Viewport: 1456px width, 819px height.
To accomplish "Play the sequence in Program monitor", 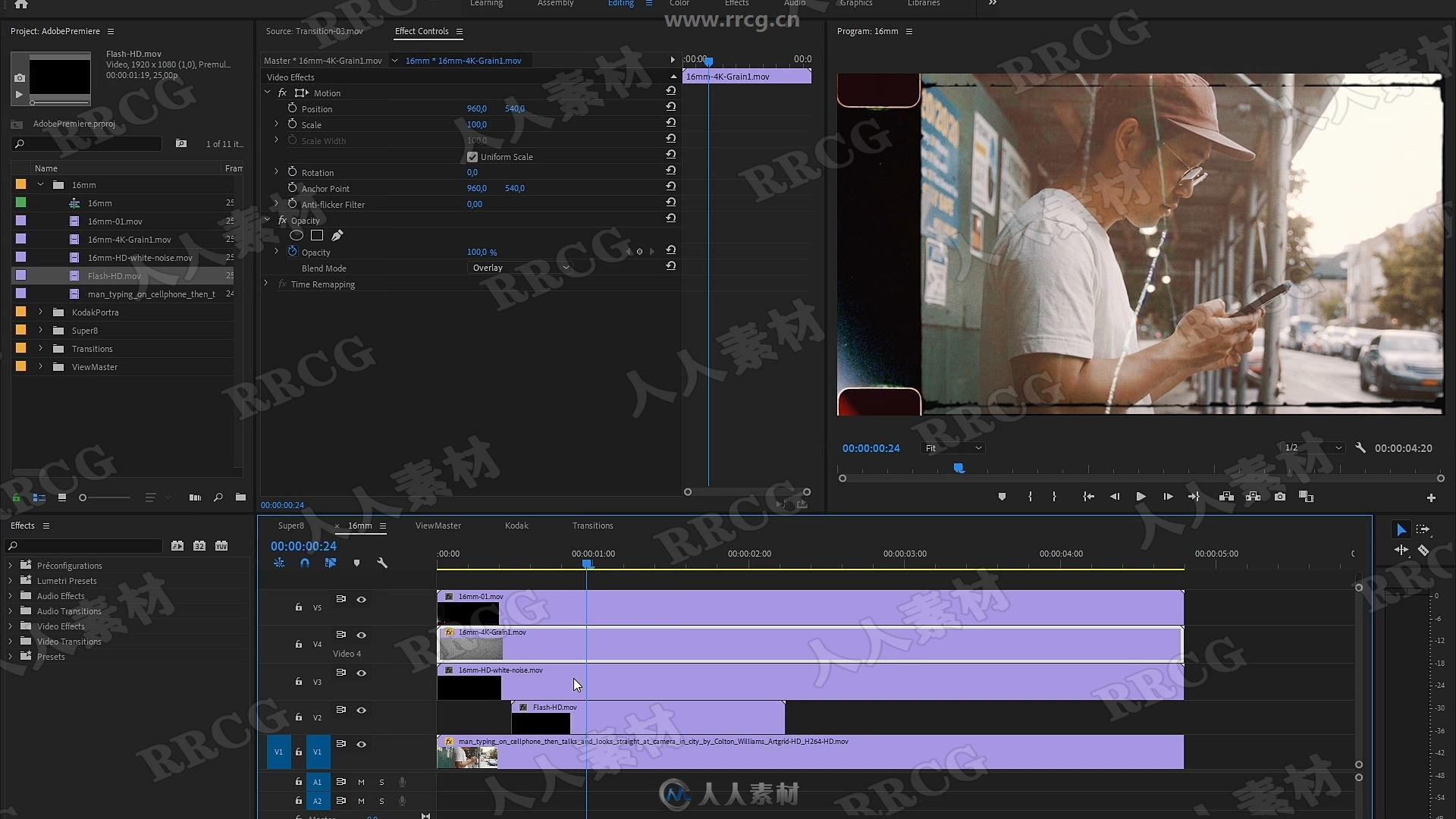I will click(x=1141, y=497).
